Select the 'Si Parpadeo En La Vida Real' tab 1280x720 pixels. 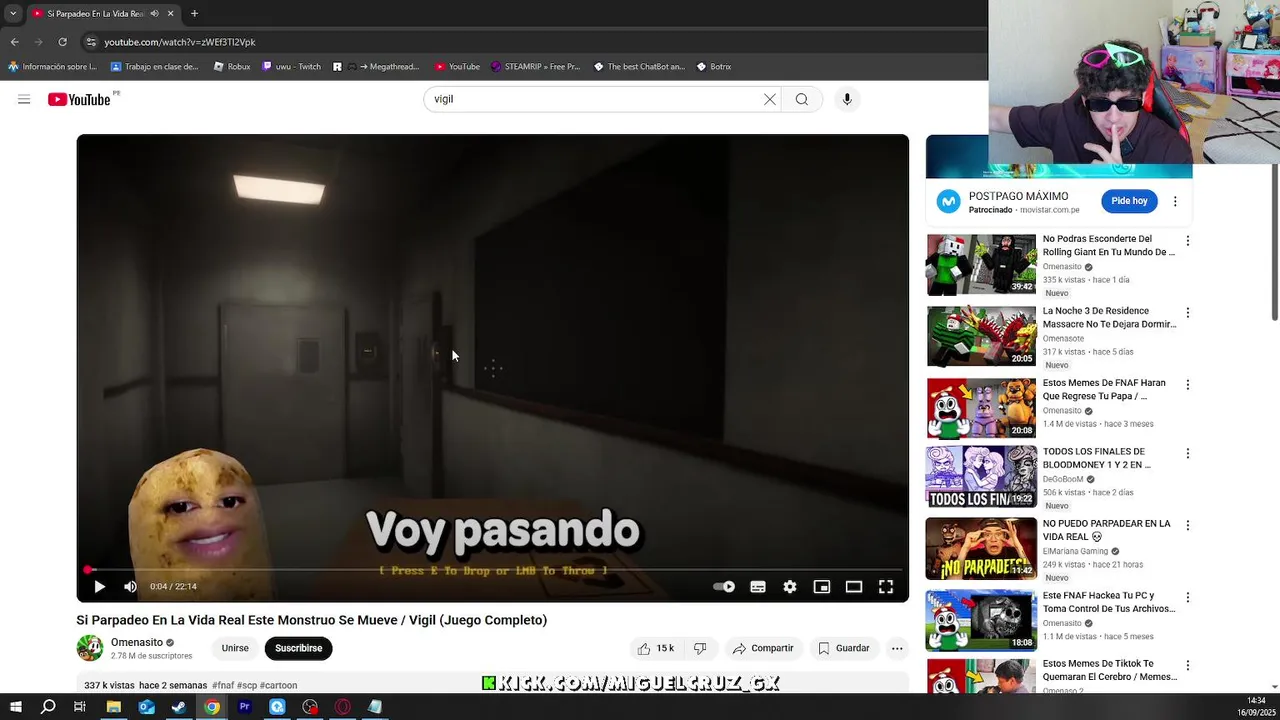[x=103, y=14]
